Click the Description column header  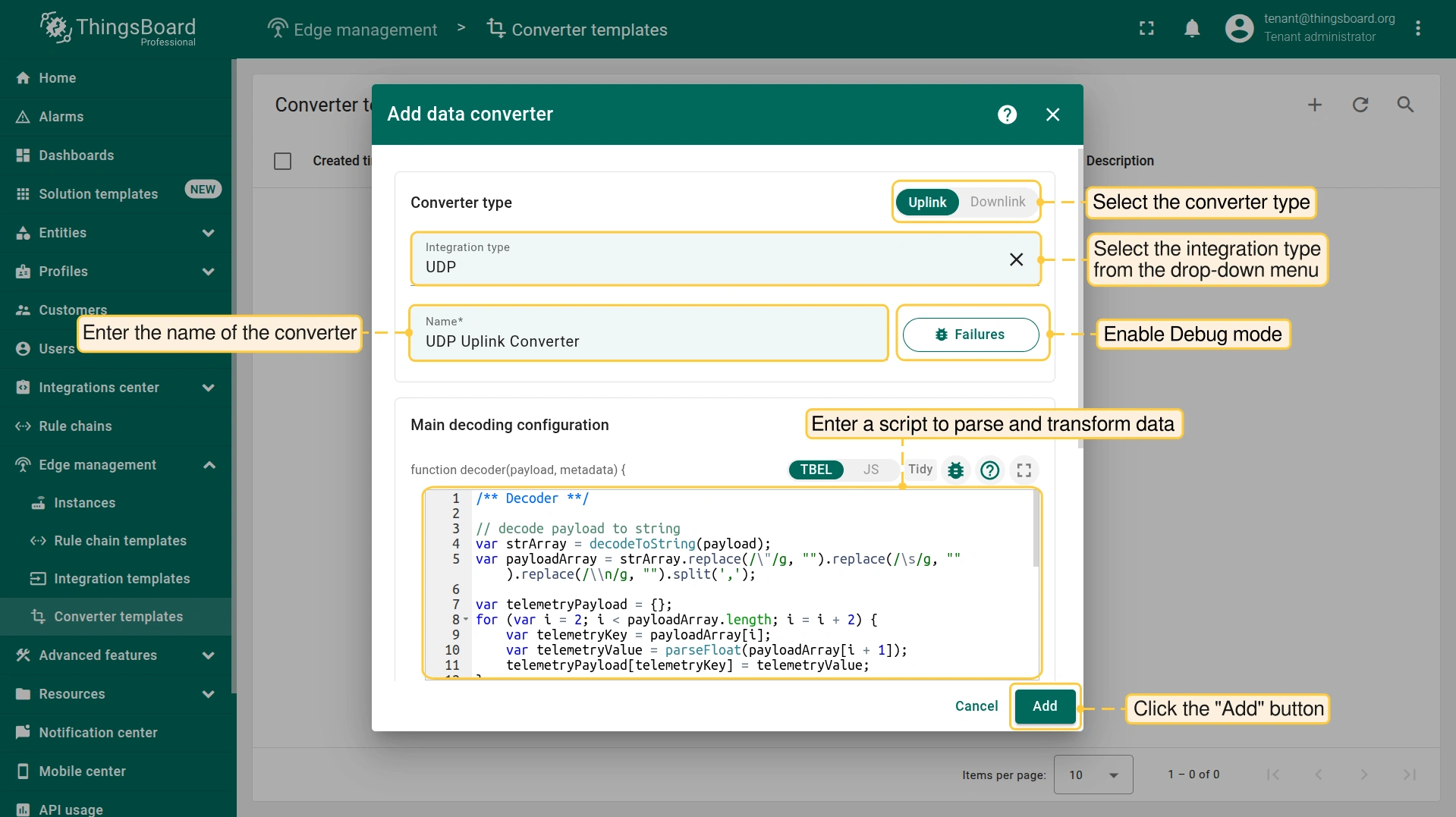tap(1120, 161)
